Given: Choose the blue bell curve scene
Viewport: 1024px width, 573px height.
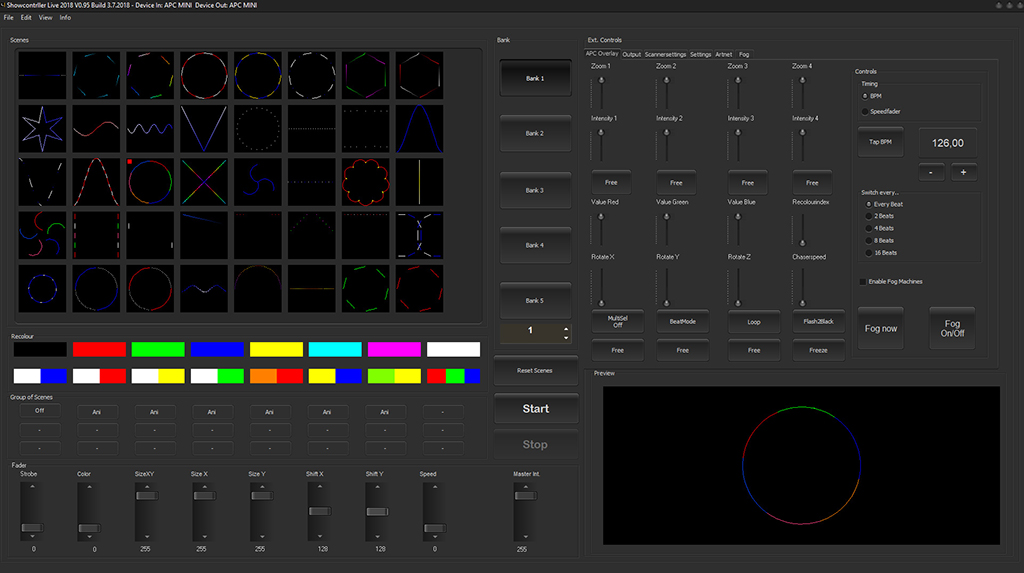Looking at the screenshot, I should tap(420, 129).
